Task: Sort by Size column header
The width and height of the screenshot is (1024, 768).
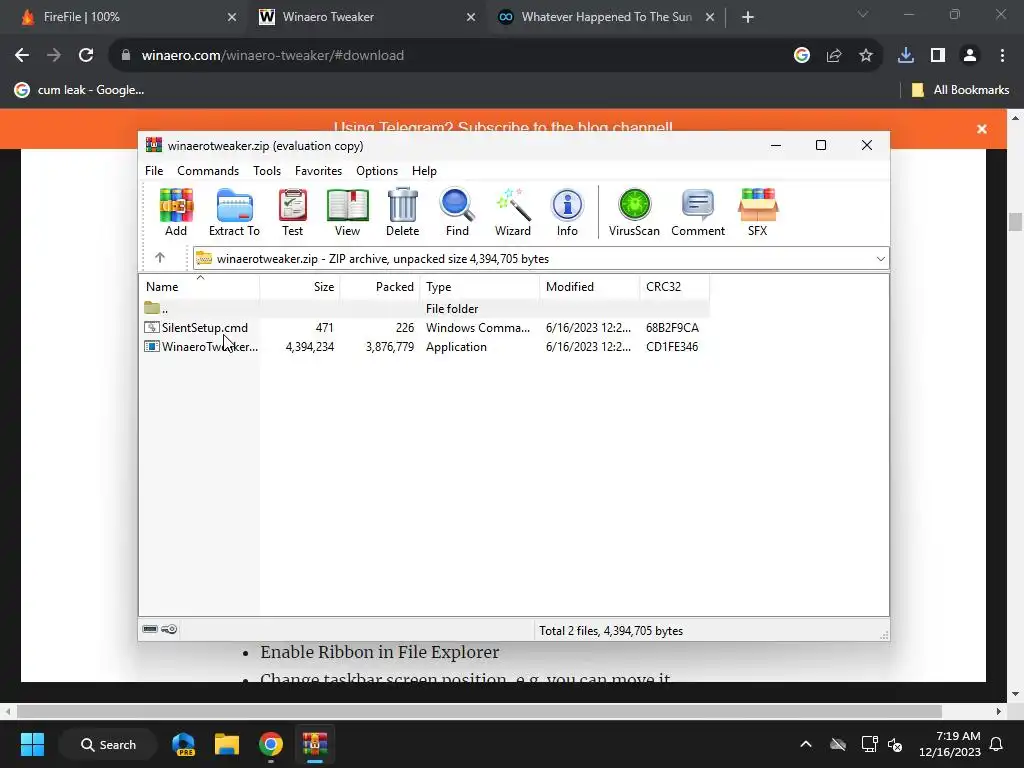Action: (x=300, y=287)
